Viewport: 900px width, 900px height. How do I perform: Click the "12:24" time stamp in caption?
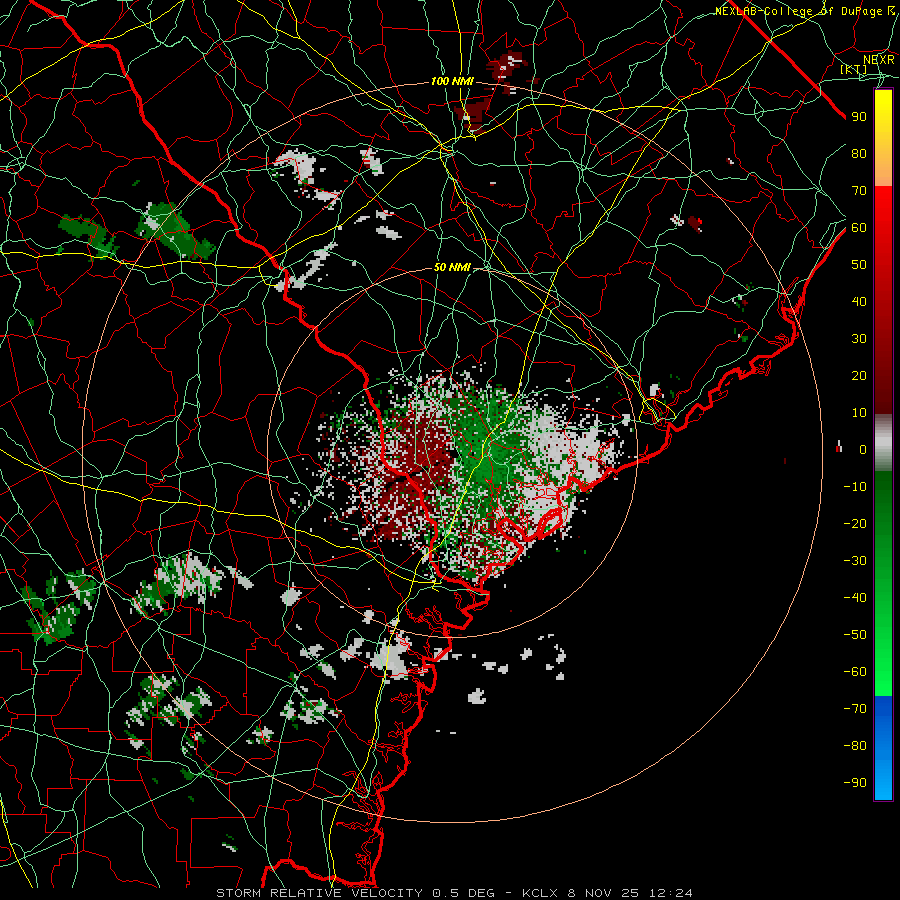(x=671, y=893)
